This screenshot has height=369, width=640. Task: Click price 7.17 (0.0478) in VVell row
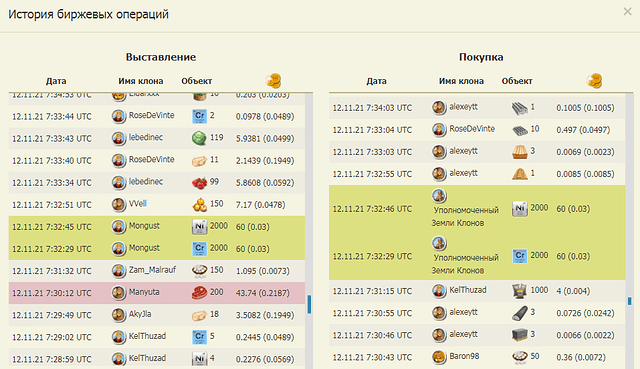(260, 205)
